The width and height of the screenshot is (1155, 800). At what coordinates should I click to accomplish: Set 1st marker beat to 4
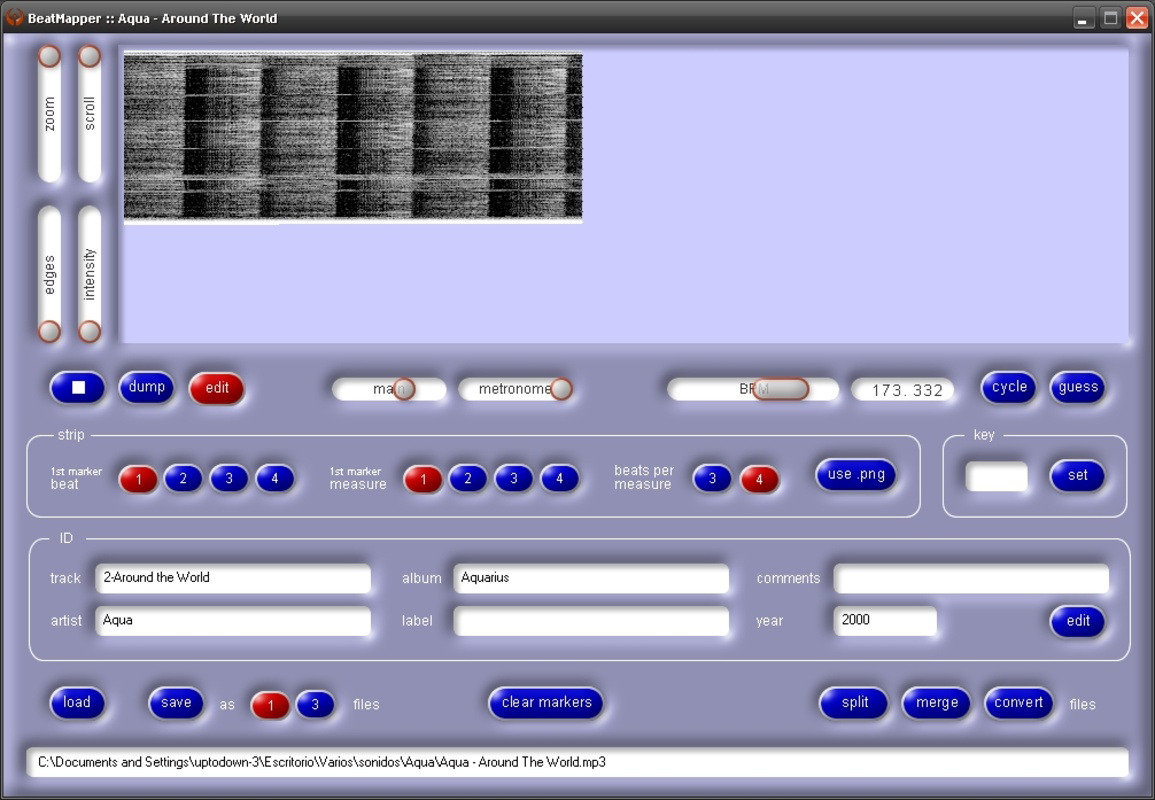click(x=275, y=479)
